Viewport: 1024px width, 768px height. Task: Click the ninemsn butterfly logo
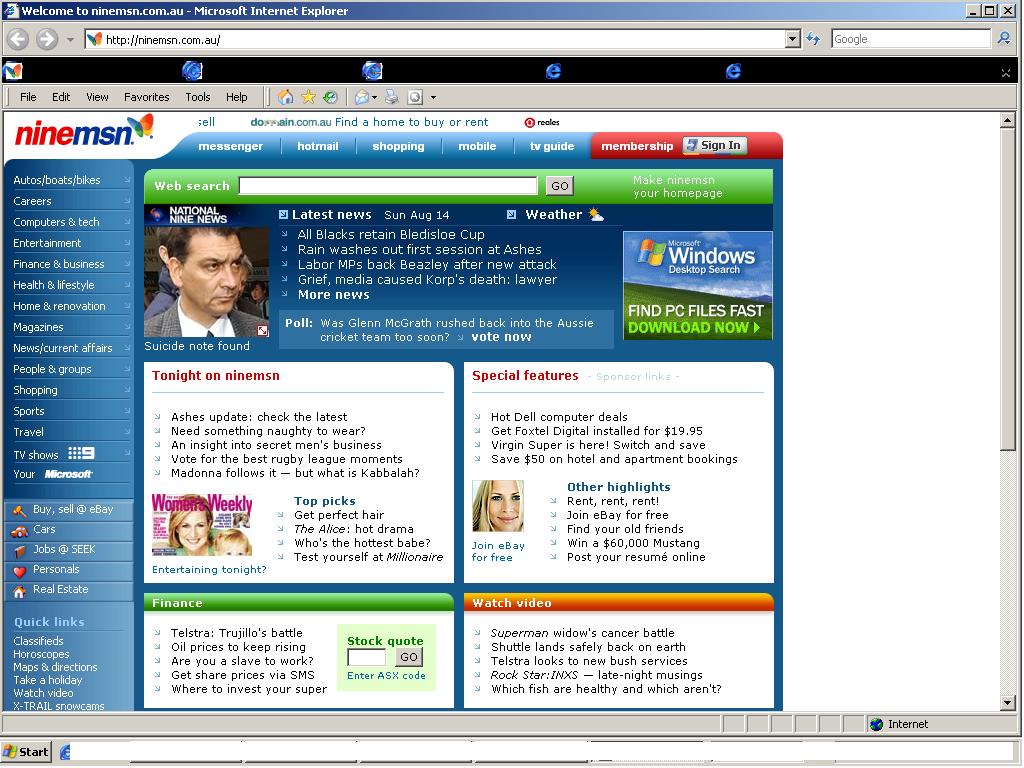(x=84, y=130)
